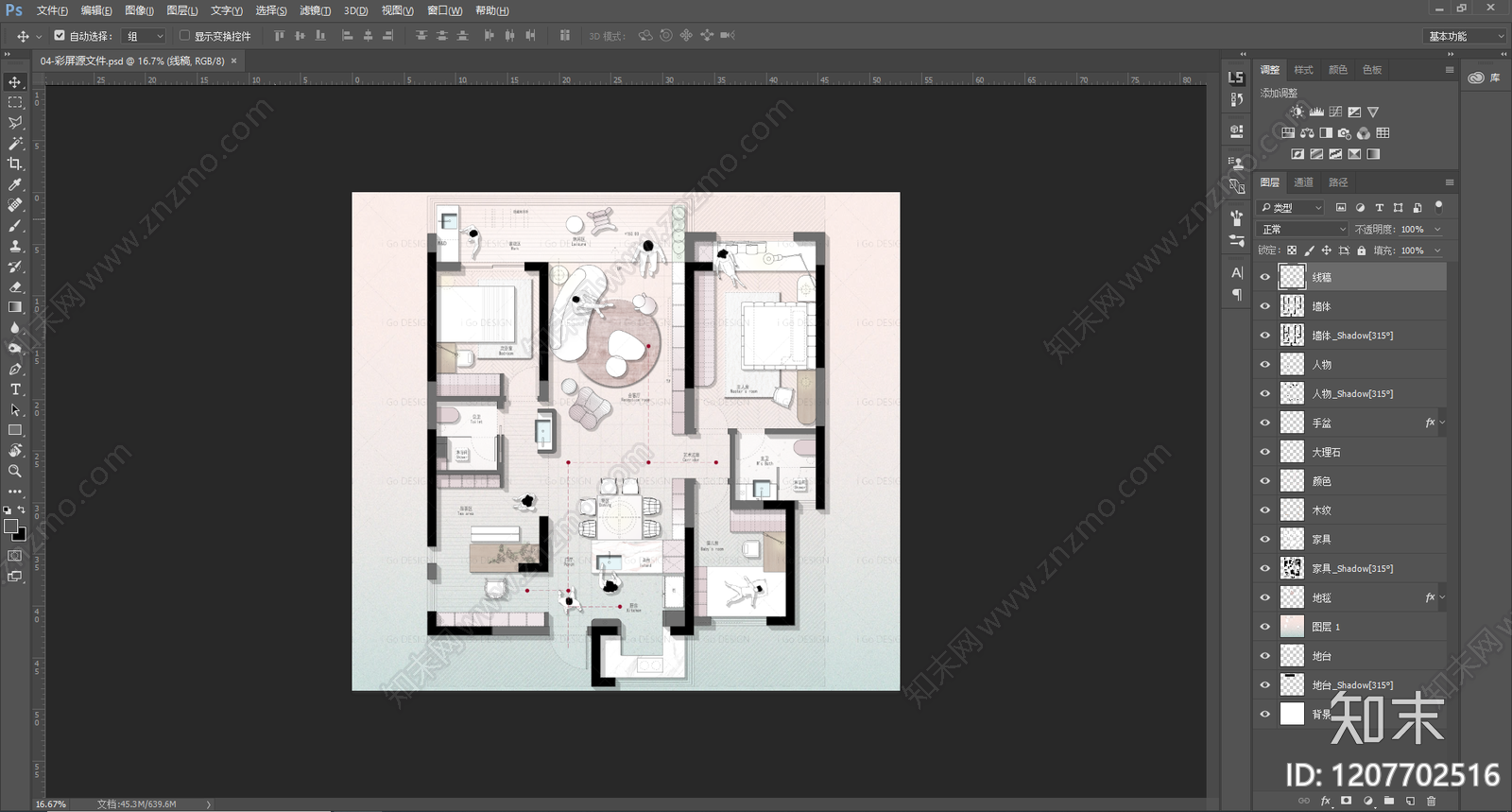Select the 图层 1 layer thumbnail
Viewport: 1512px width, 812px height.
1292,627
